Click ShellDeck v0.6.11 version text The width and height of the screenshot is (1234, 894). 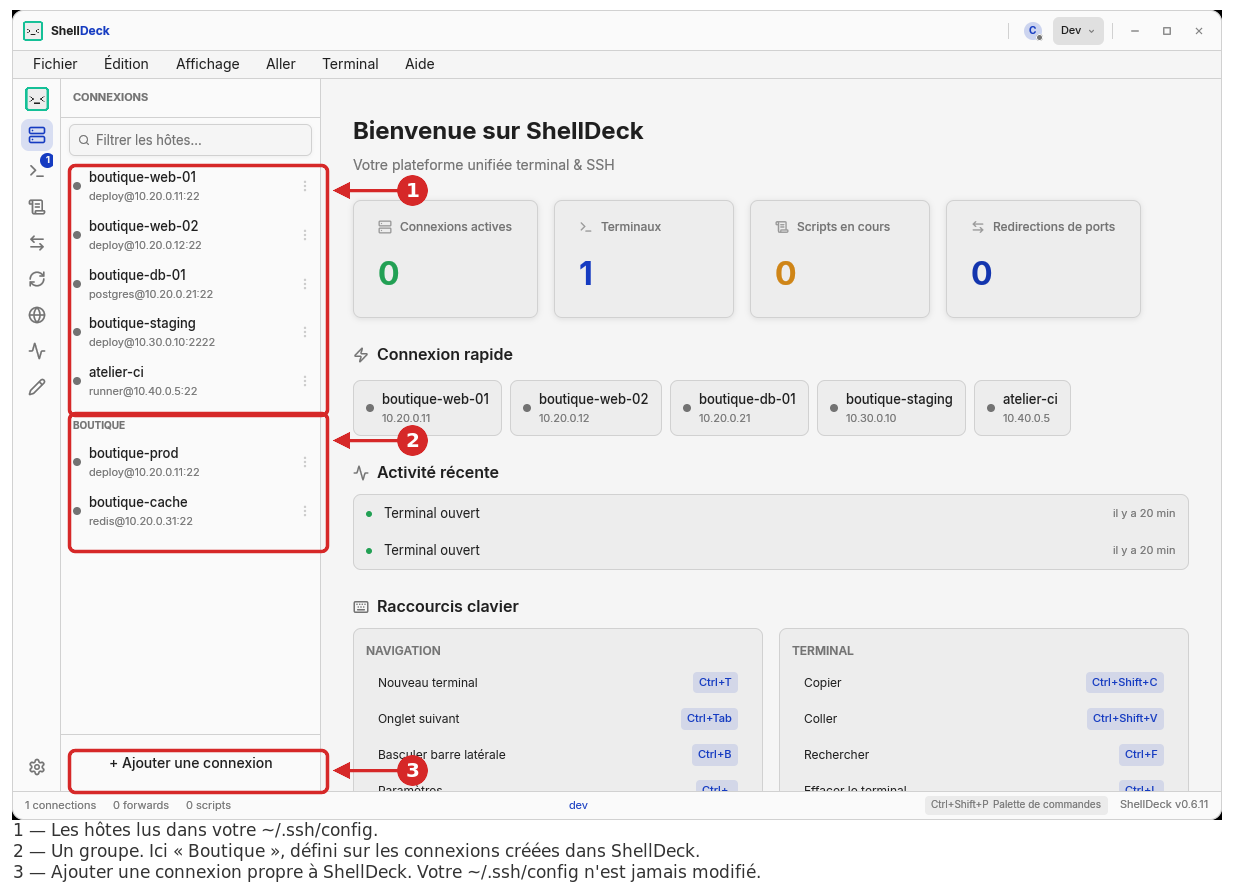click(x=1164, y=804)
